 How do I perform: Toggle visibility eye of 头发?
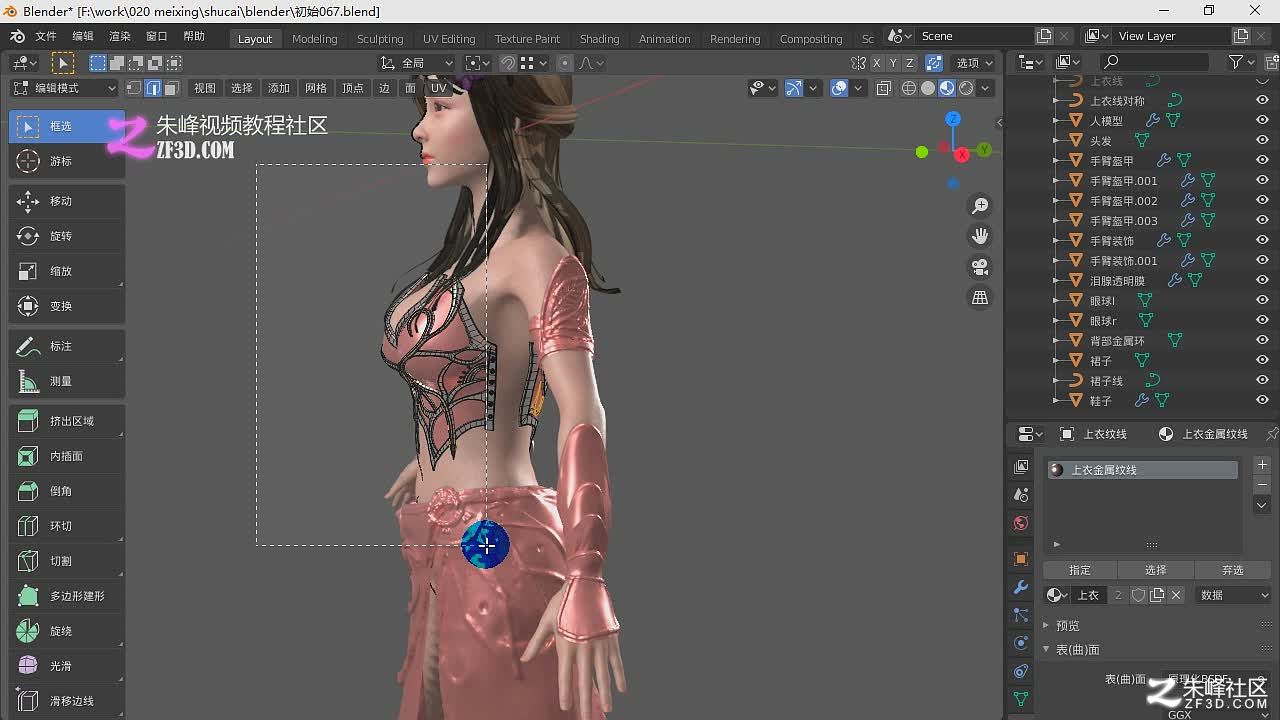pos(1262,140)
